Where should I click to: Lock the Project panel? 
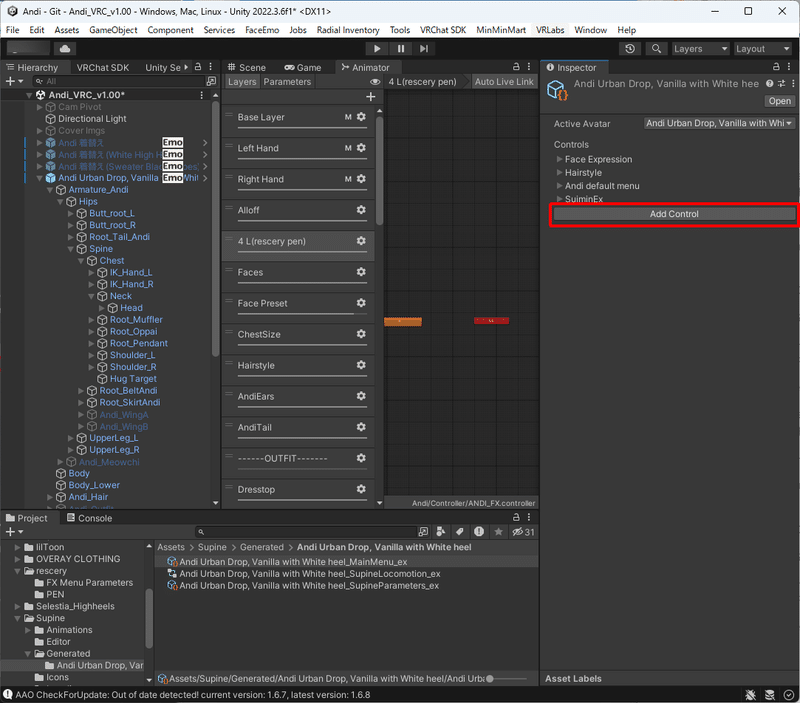click(516, 517)
